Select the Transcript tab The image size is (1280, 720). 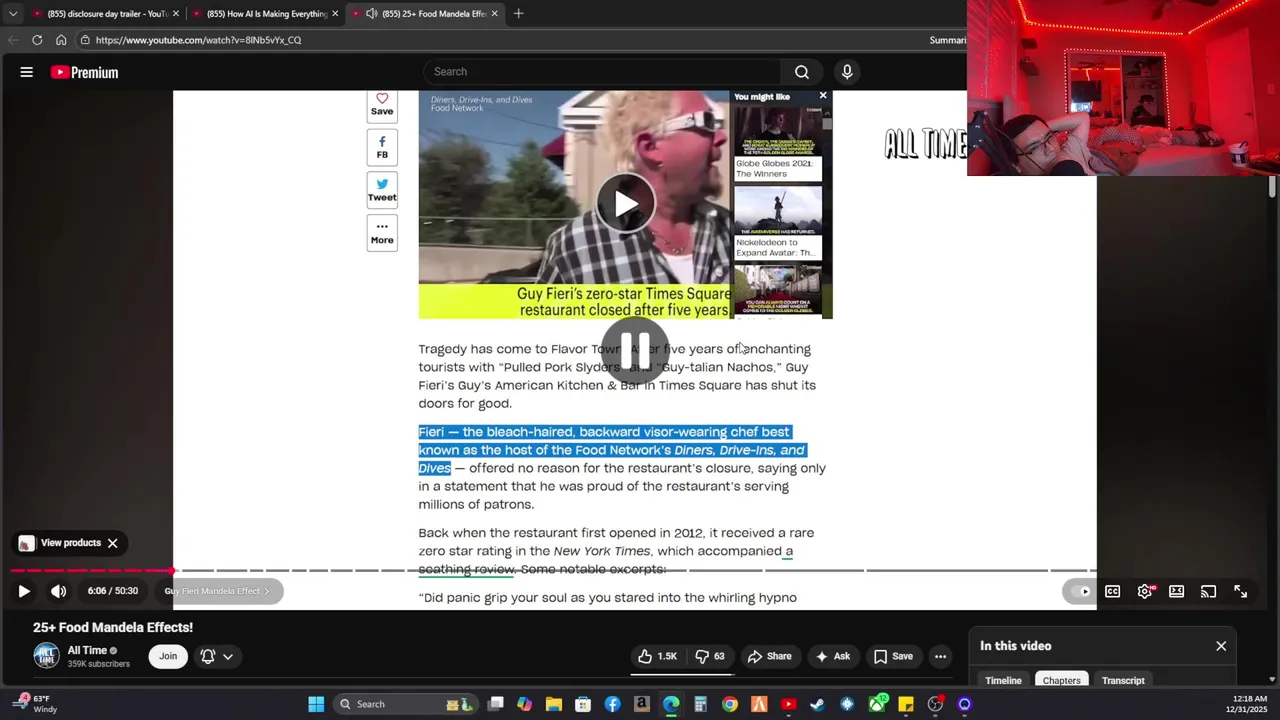pos(1123,680)
